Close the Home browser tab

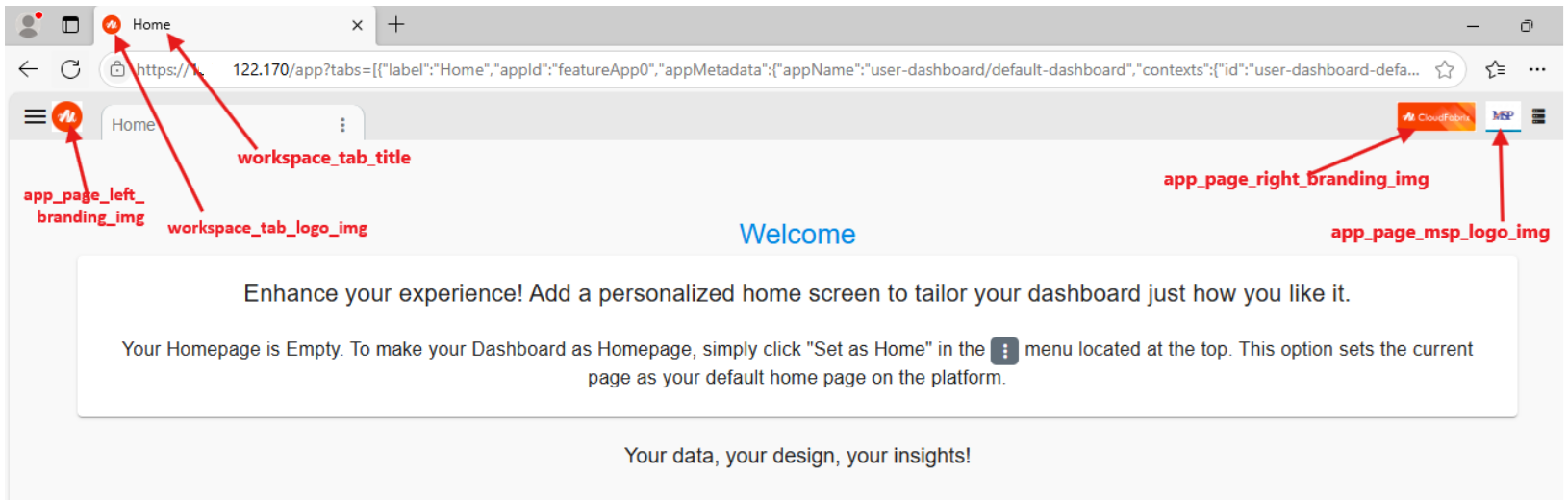tap(357, 25)
